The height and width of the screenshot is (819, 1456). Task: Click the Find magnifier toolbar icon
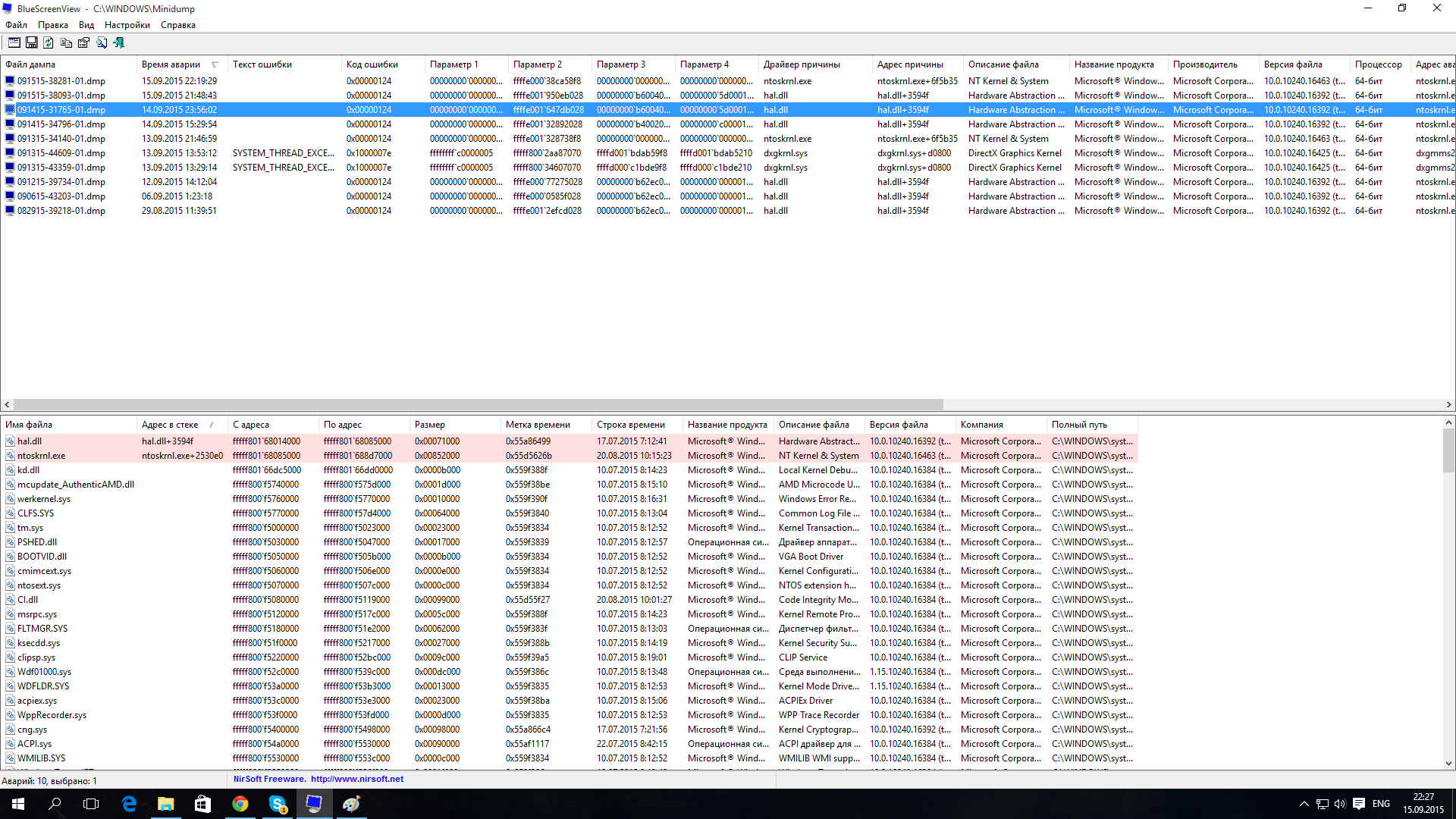click(102, 42)
